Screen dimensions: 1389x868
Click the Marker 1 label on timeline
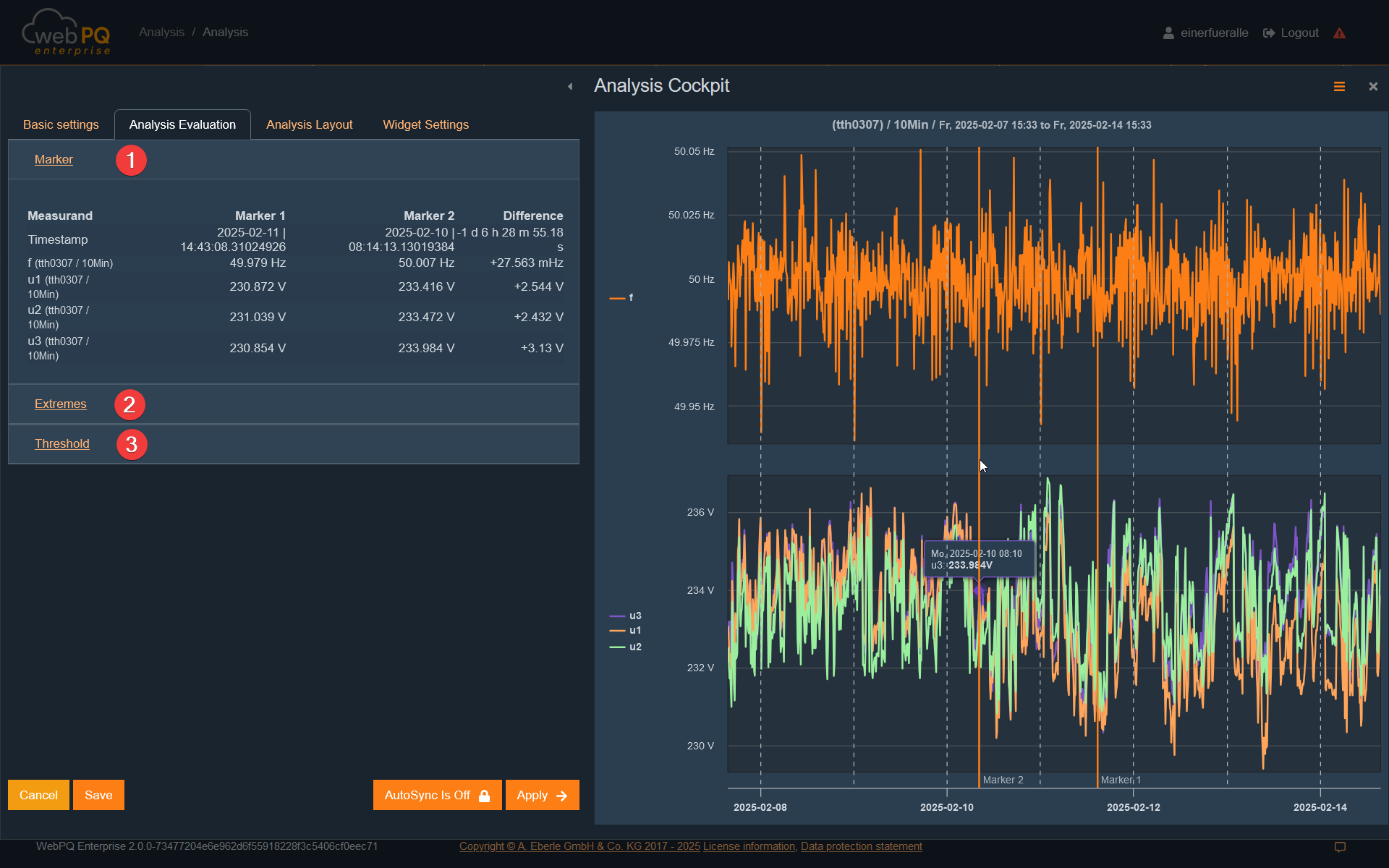click(x=1120, y=780)
